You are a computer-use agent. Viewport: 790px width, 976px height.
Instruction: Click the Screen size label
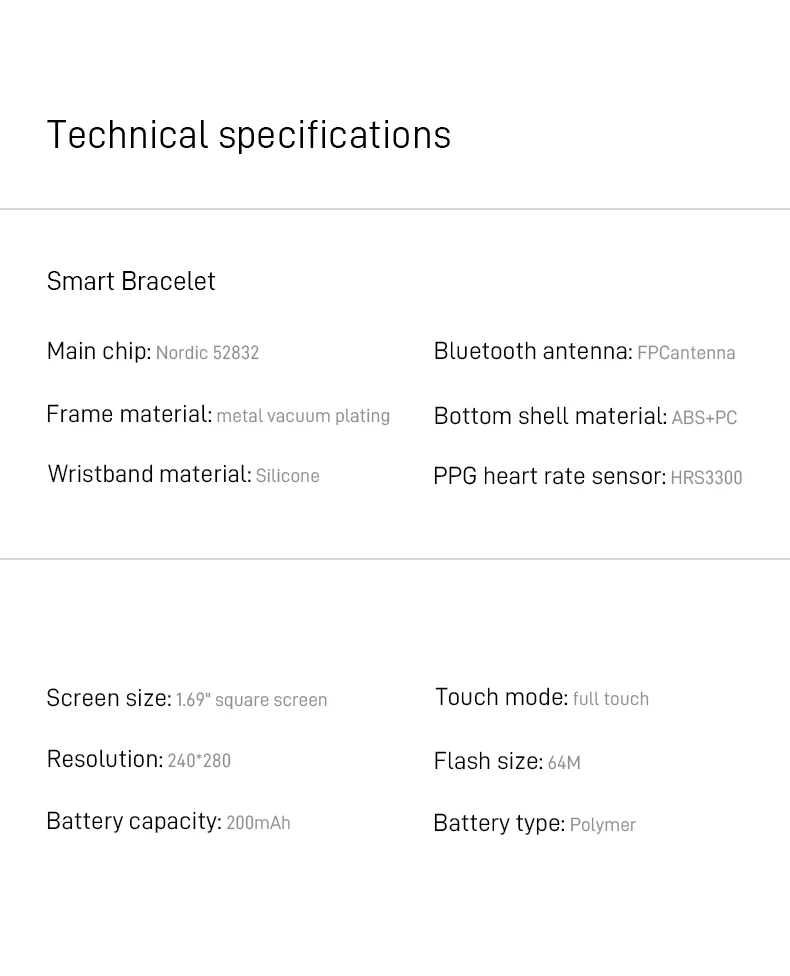[x=108, y=698]
